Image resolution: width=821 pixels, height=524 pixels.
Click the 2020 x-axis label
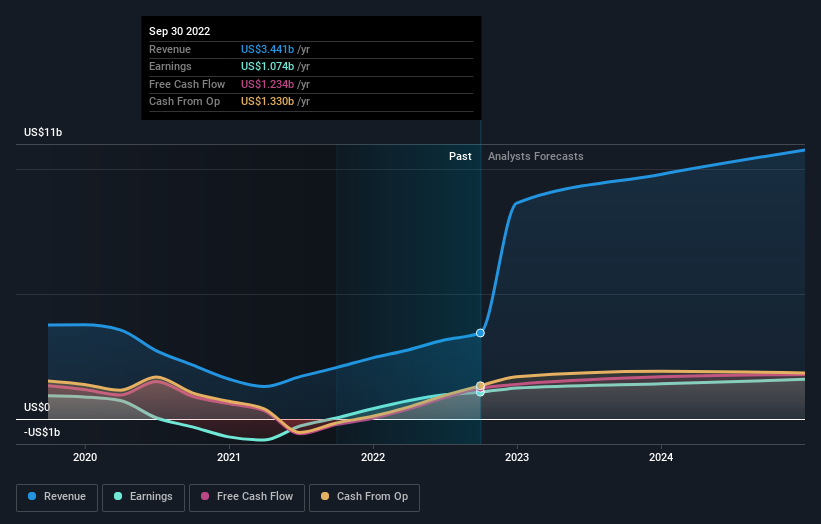pos(85,457)
